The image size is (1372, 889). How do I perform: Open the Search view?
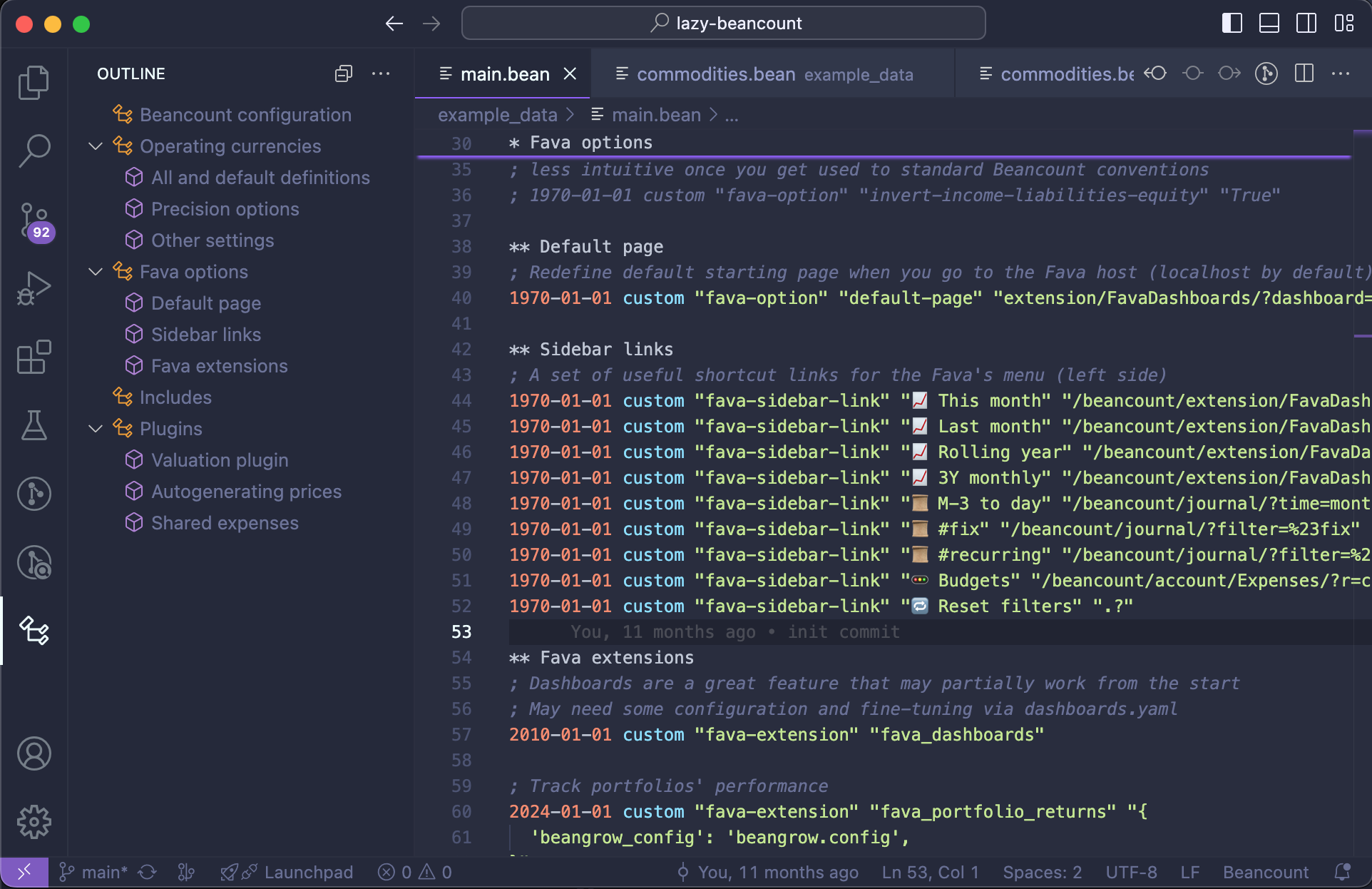point(34,151)
